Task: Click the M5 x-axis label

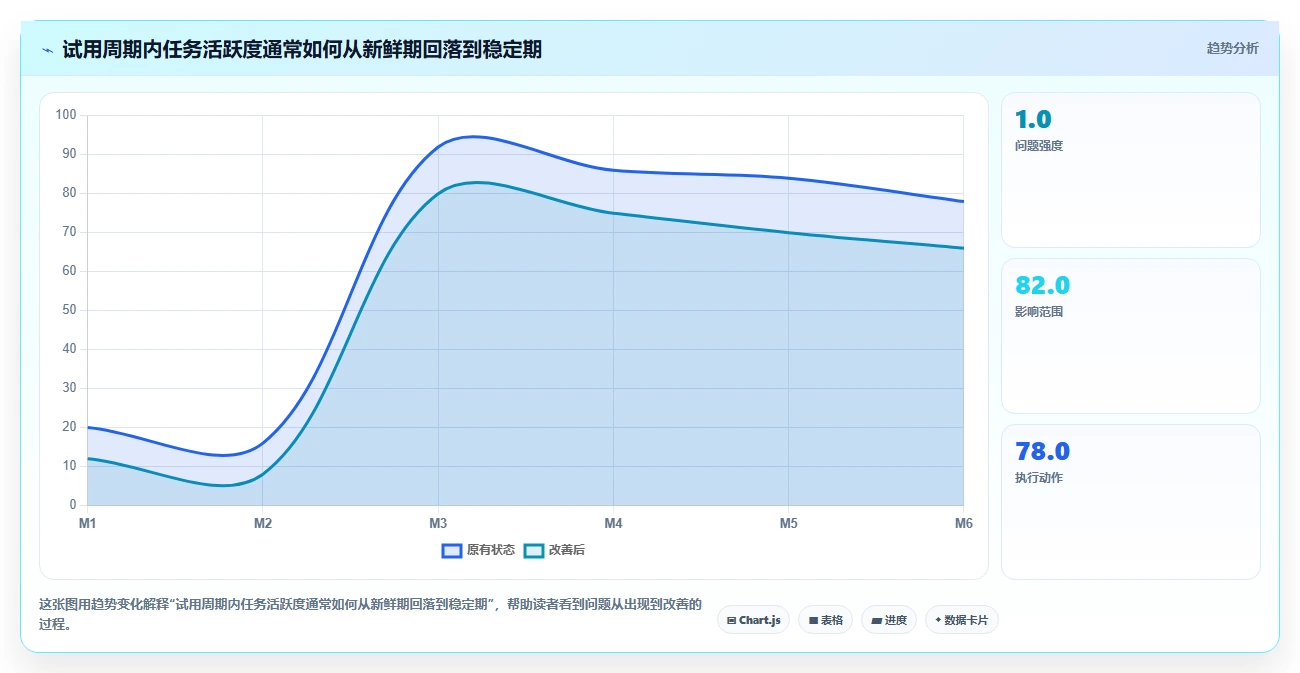Action: 788,523
